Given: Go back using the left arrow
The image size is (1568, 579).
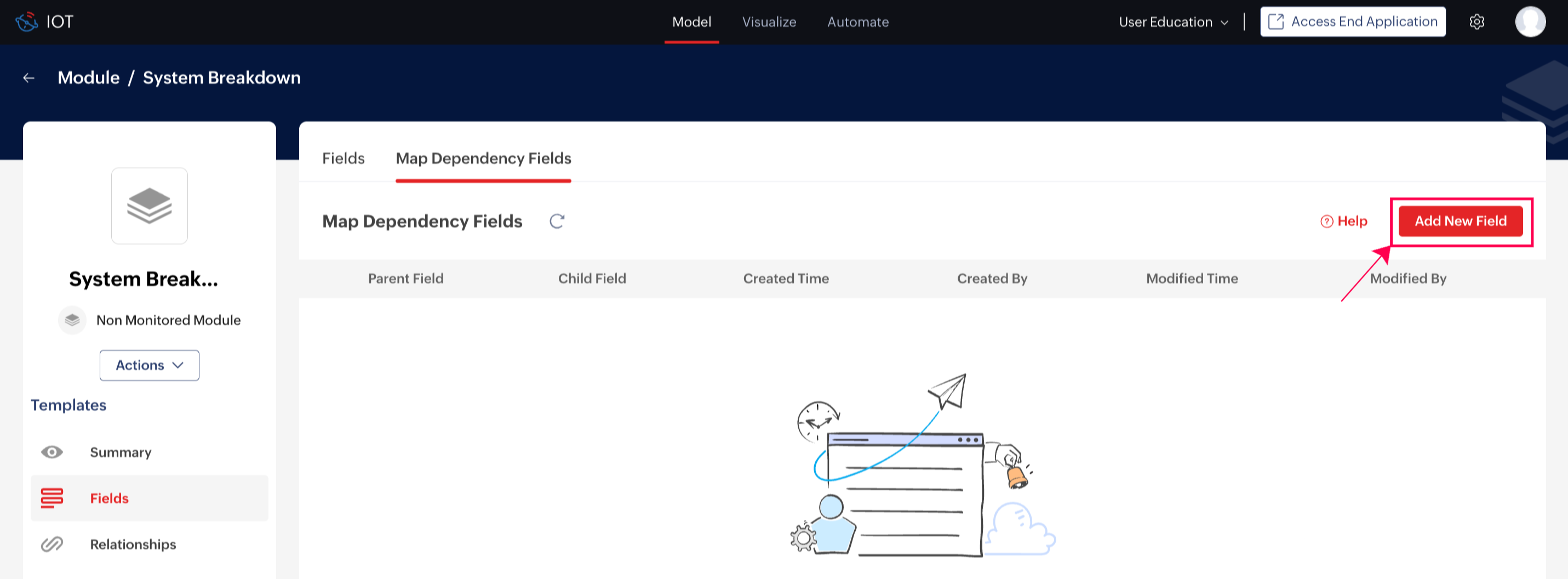Looking at the screenshot, I should 28,78.
